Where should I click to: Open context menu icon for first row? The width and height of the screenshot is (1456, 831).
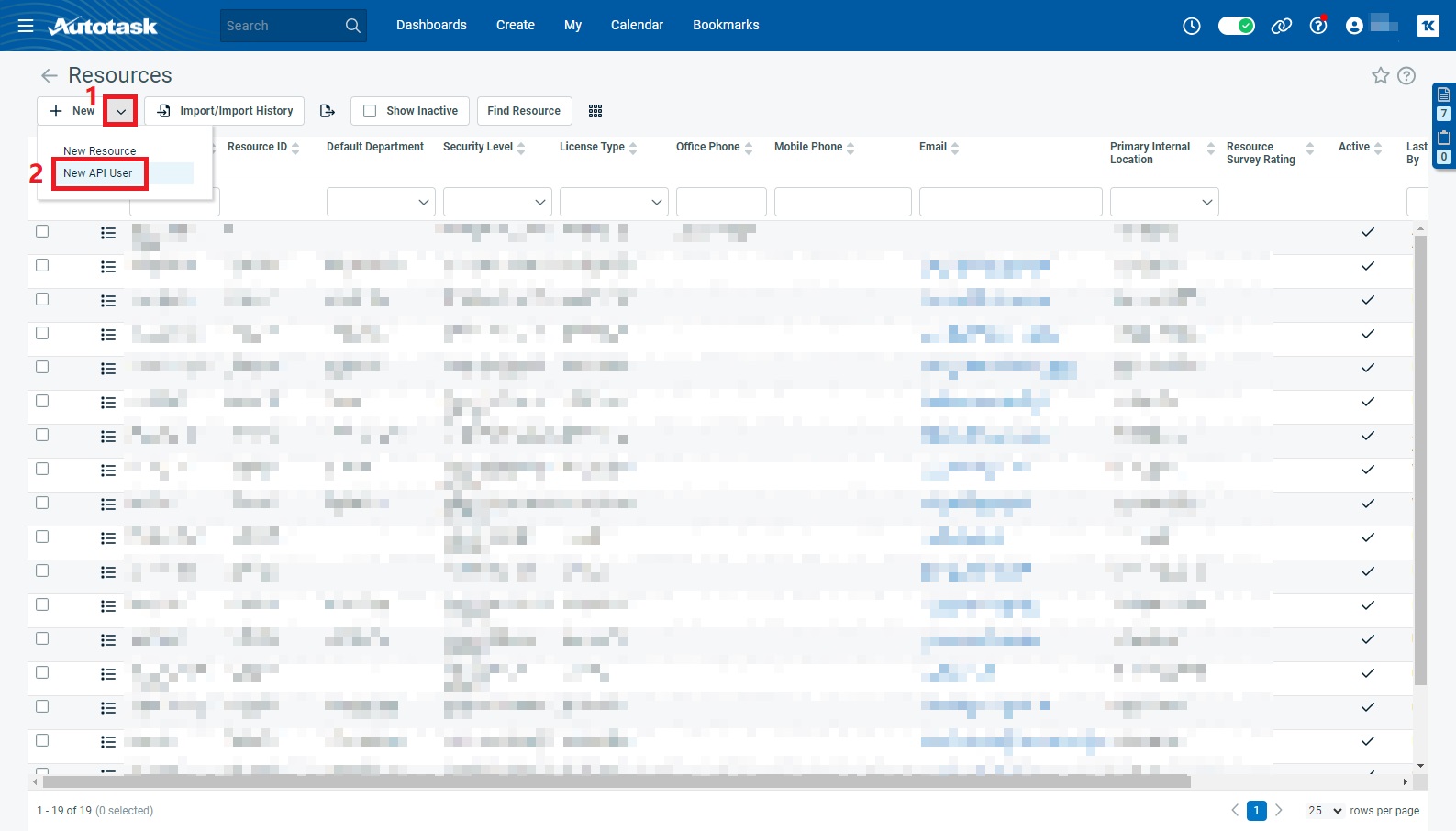(x=108, y=234)
